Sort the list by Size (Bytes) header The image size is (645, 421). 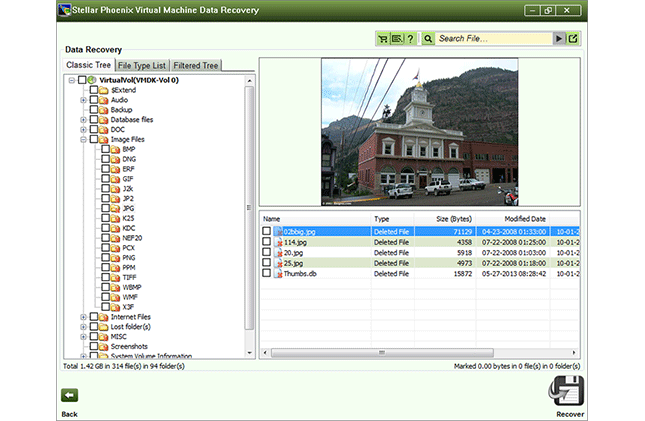455,218
